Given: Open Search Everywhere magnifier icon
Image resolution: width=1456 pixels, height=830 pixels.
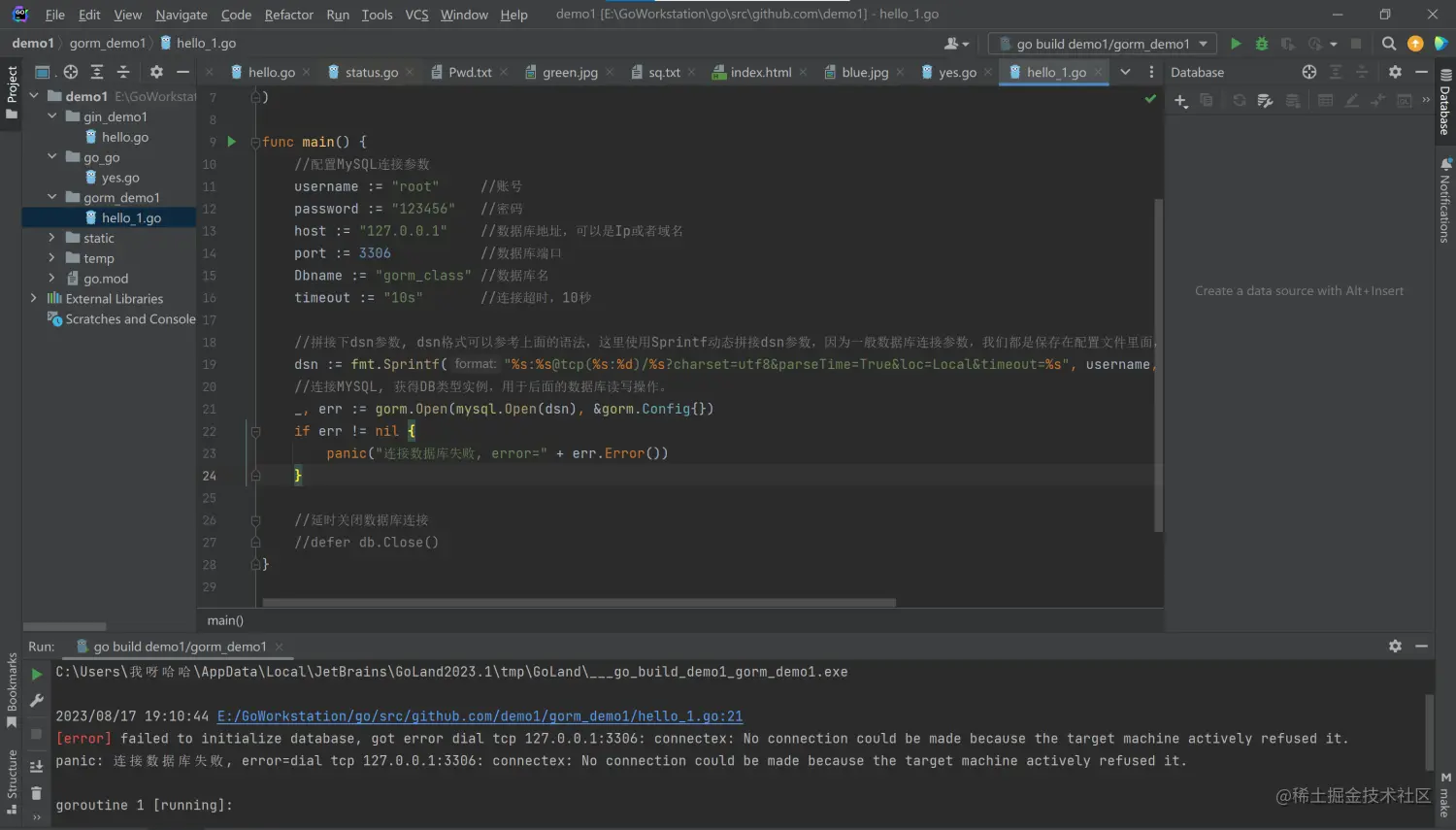Looking at the screenshot, I should click(x=1389, y=44).
